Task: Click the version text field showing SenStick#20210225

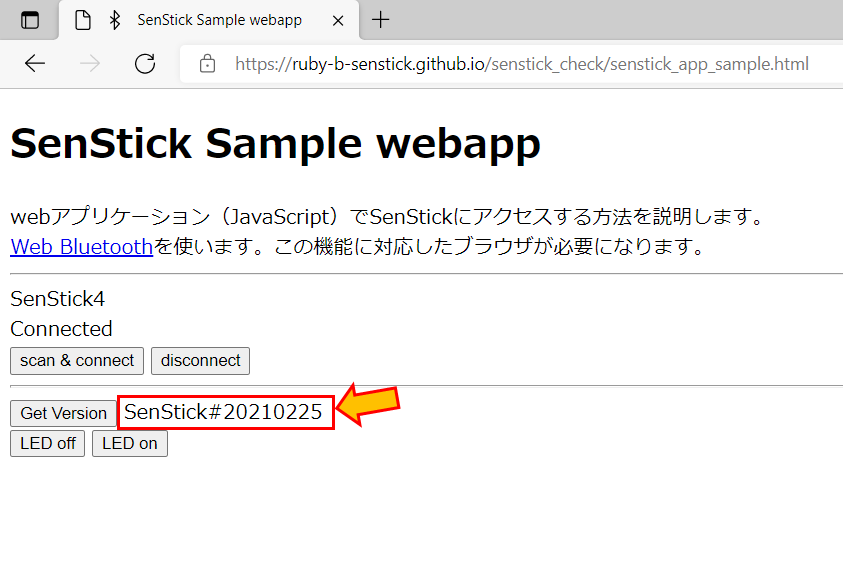Action: point(225,412)
